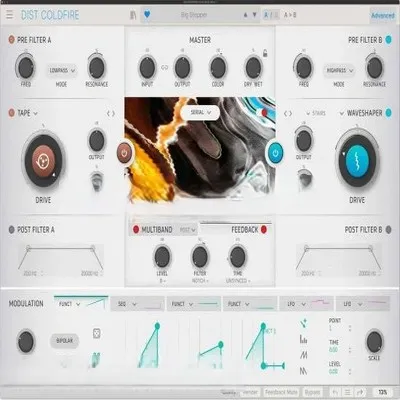This screenshot has height=400, width=400.
Task: Select the ramp shape draw tool
Action: [x=303, y=355]
